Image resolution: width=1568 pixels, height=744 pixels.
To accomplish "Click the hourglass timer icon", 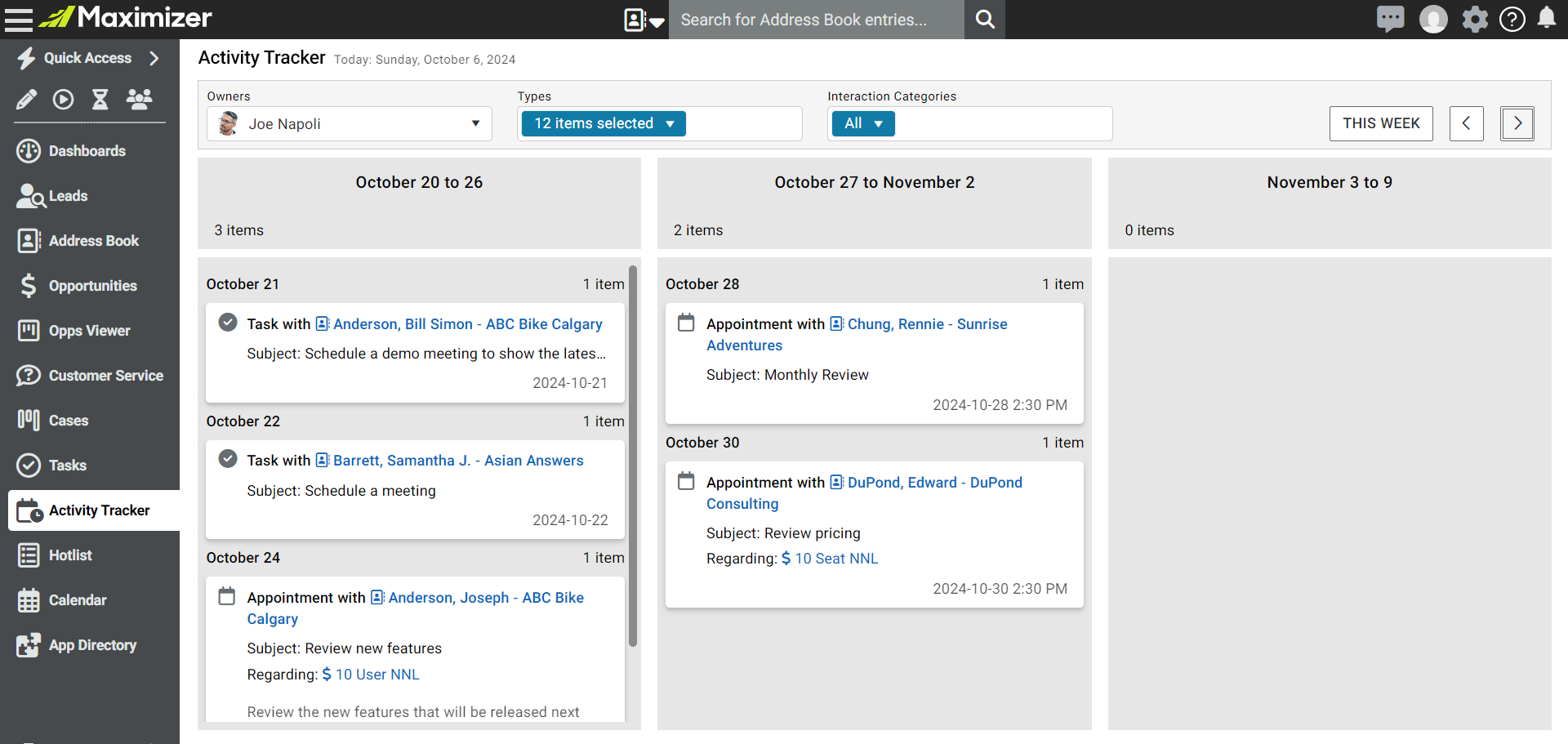I will (x=100, y=100).
